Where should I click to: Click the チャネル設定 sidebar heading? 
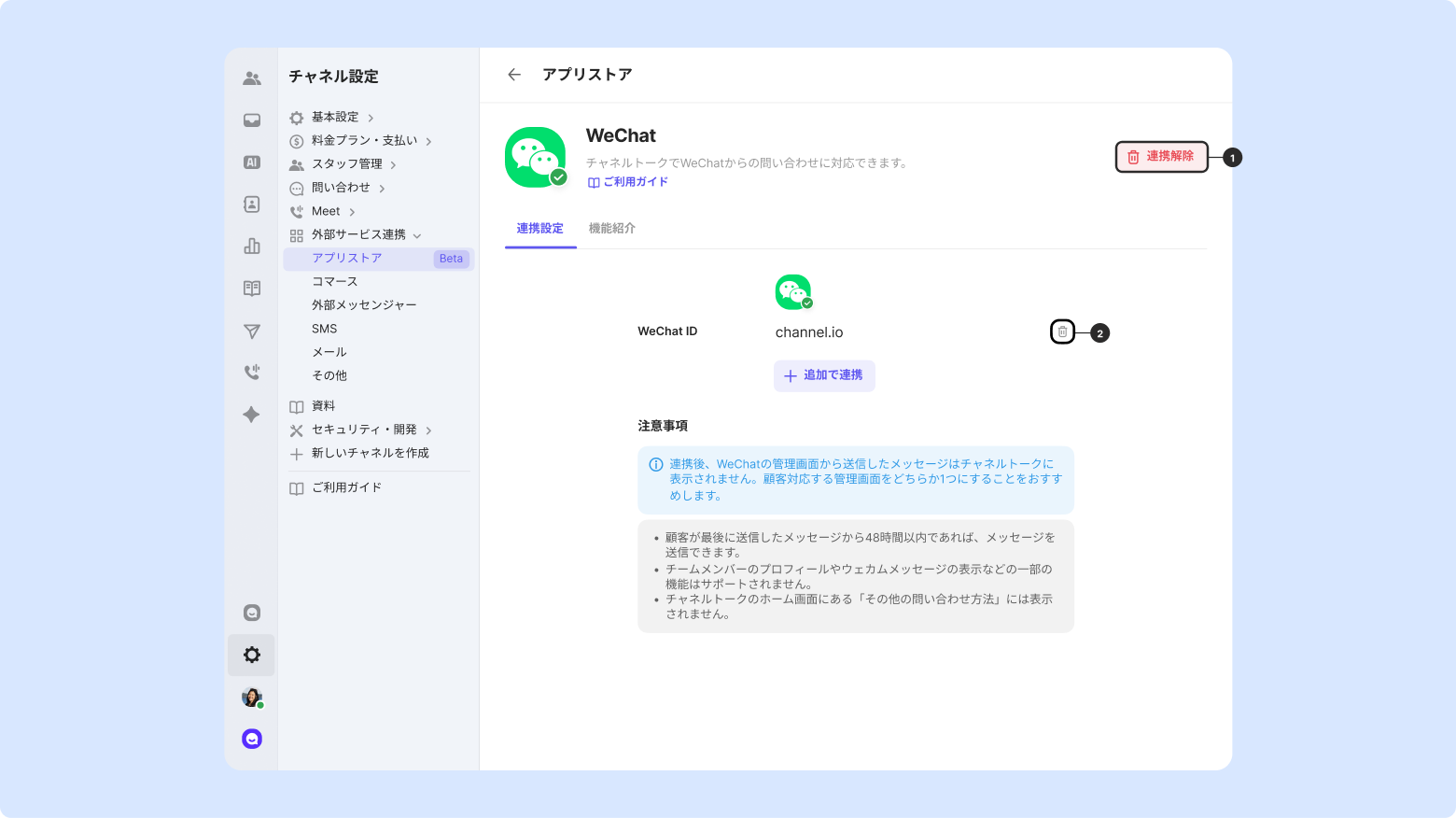(x=333, y=77)
